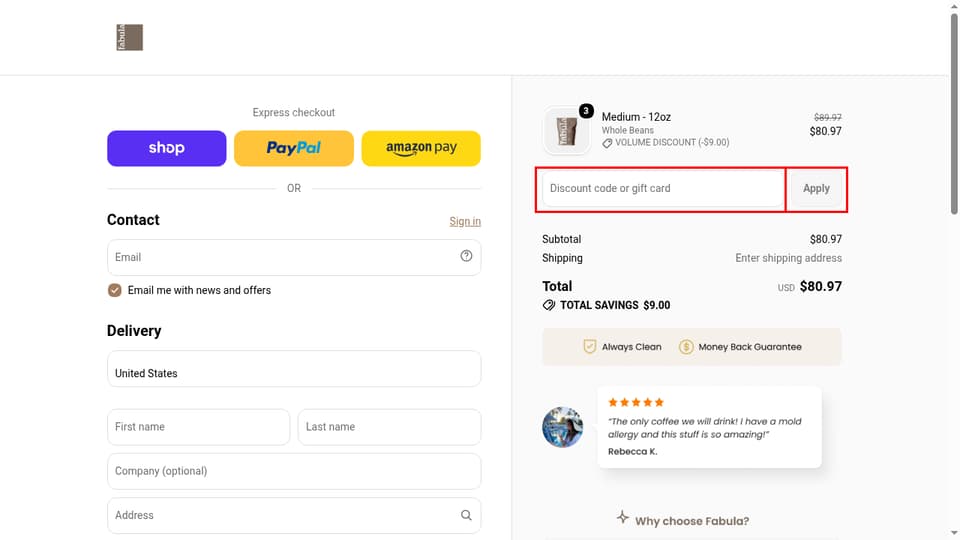Screen dimensions: 960x540
Task: Focus the Email input field
Action: pos(294,257)
